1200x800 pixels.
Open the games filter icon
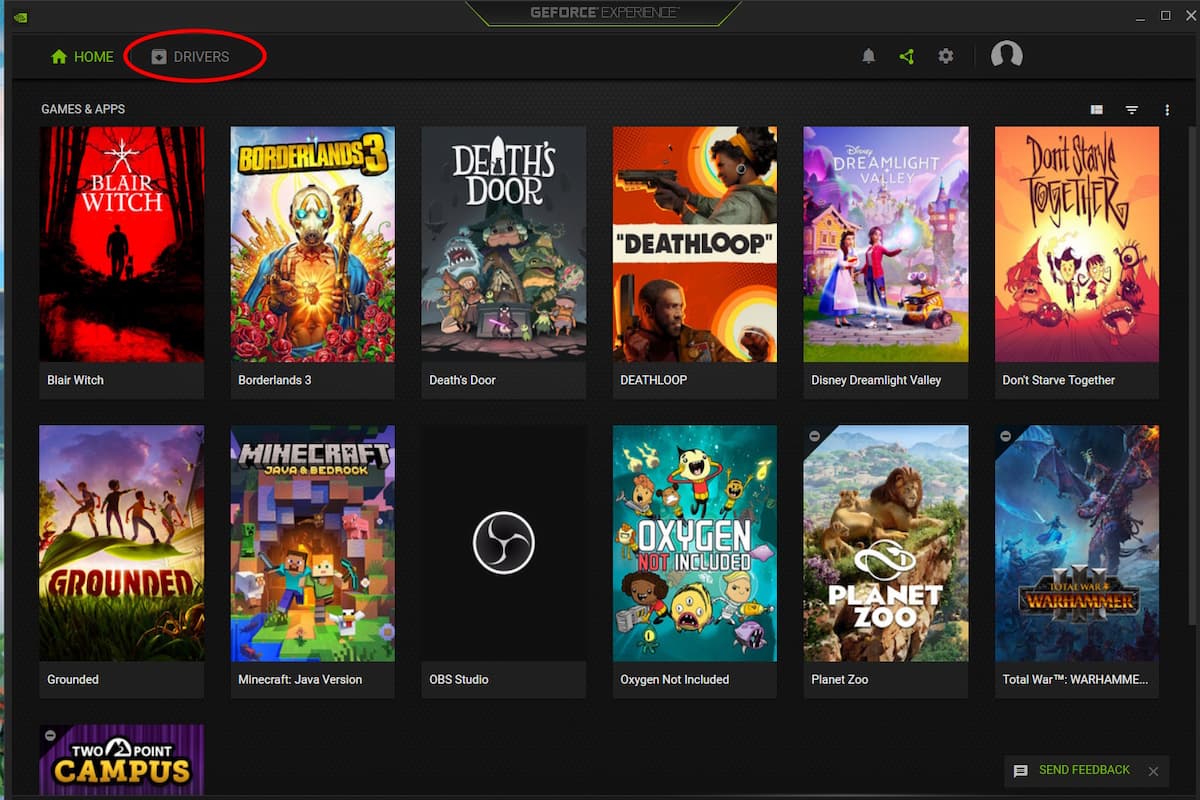[1132, 110]
